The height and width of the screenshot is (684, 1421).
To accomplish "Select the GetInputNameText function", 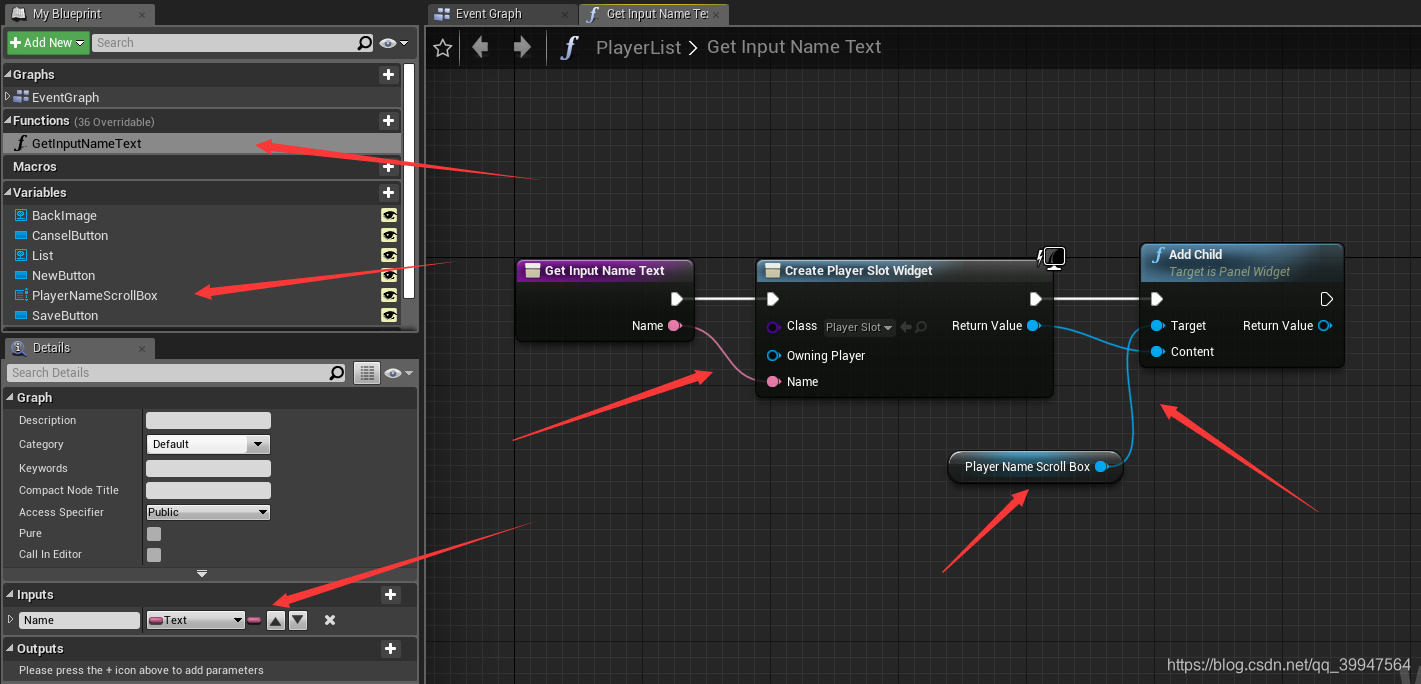I will (x=202, y=143).
